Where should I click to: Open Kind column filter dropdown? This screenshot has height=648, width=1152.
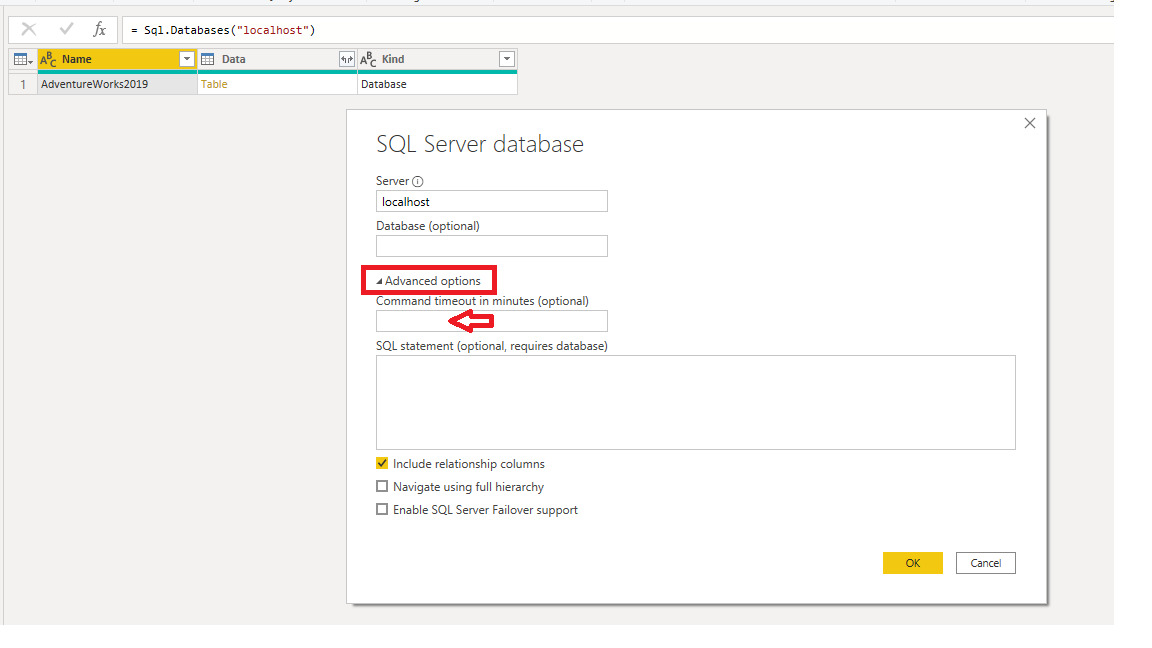507,60
